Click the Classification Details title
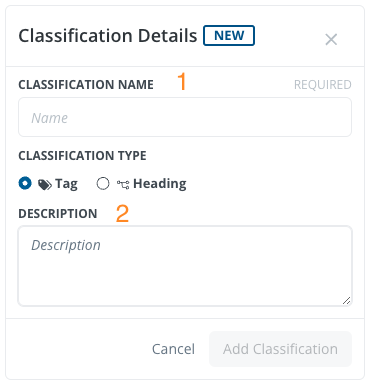The image size is (371, 391). pyautogui.click(x=108, y=36)
